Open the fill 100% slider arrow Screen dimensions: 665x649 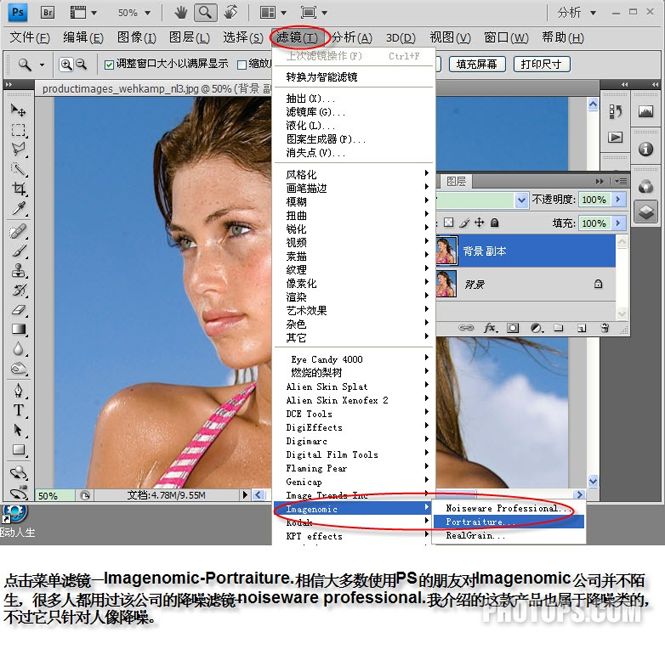[618, 223]
